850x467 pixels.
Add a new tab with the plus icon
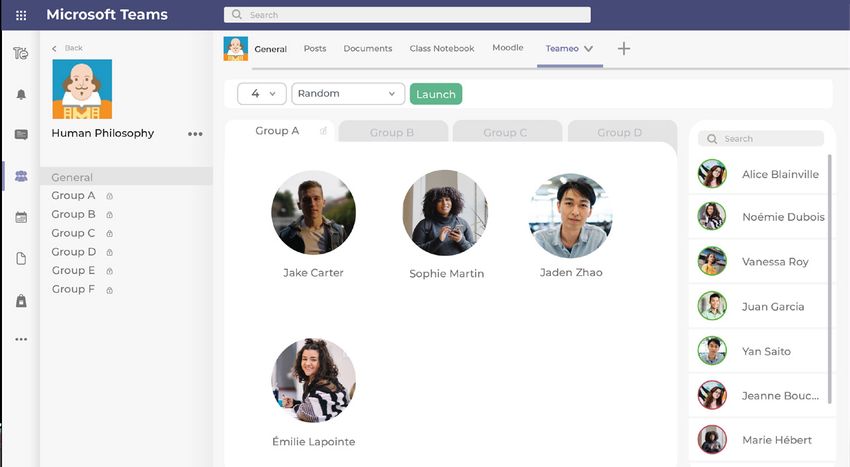tap(624, 48)
